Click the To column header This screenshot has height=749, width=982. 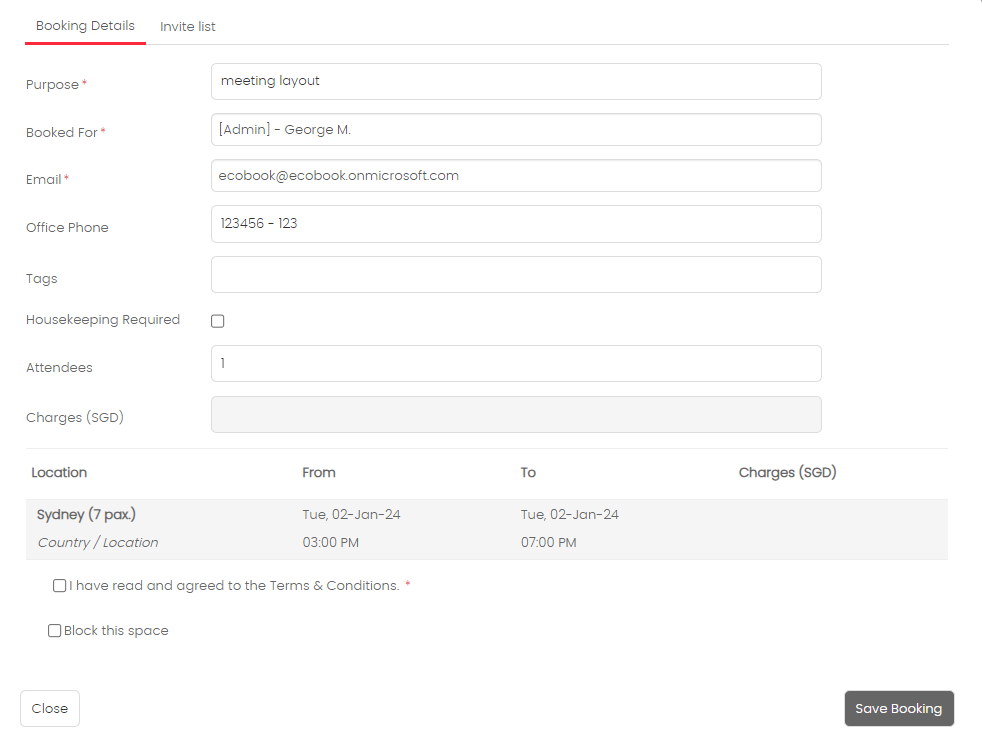[x=528, y=472]
